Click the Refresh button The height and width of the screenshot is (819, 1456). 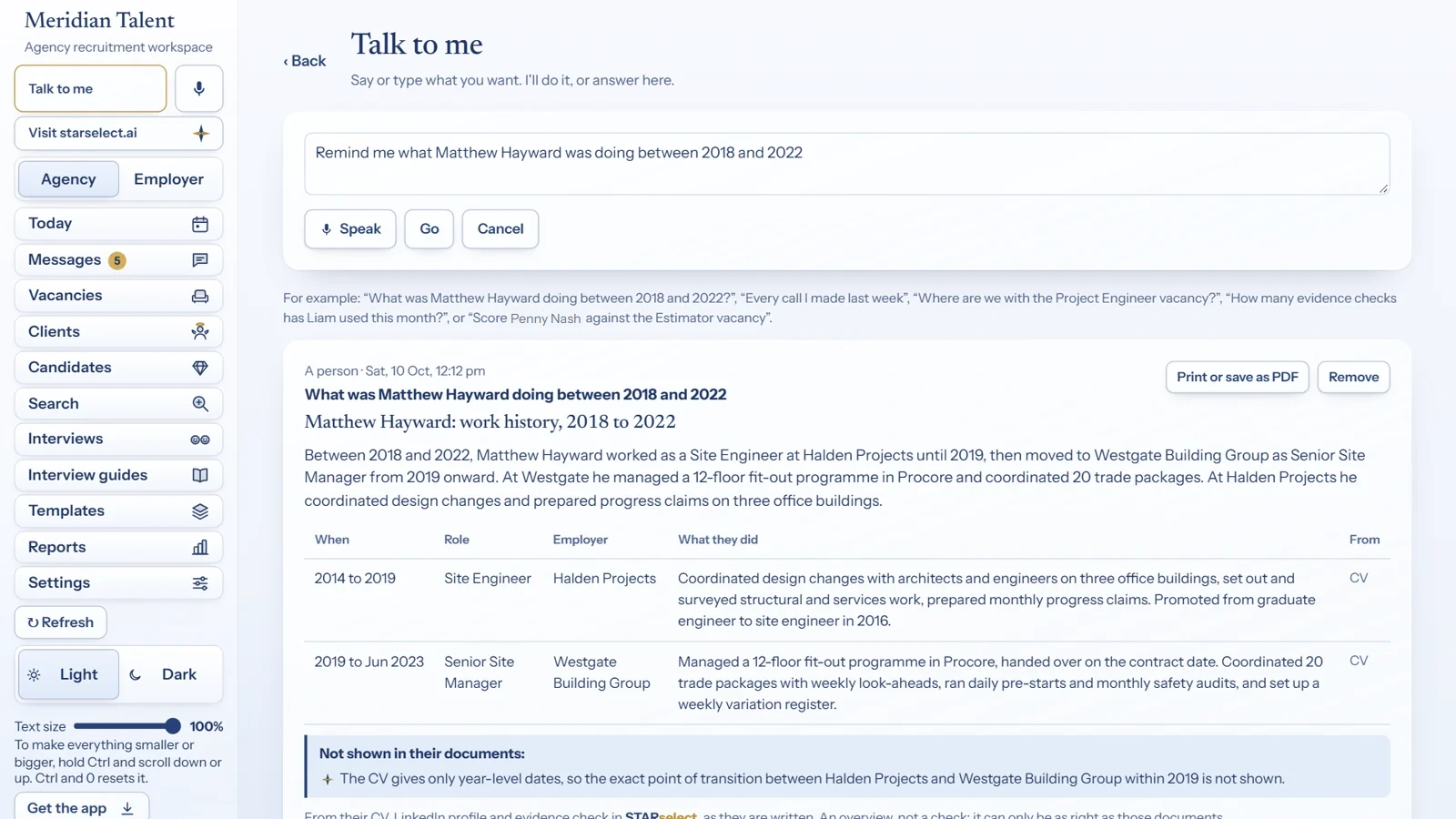[x=61, y=622]
